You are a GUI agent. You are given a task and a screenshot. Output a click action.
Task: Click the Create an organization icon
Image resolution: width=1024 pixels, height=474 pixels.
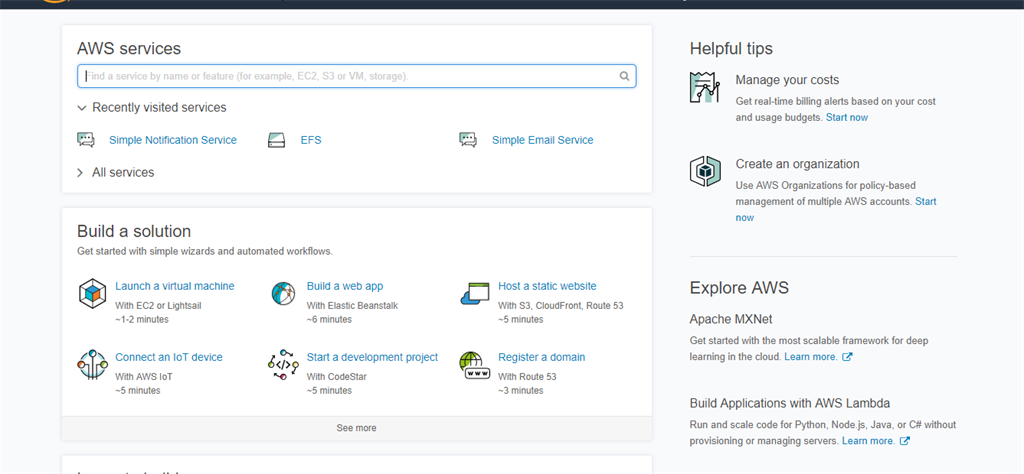(x=705, y=172)
